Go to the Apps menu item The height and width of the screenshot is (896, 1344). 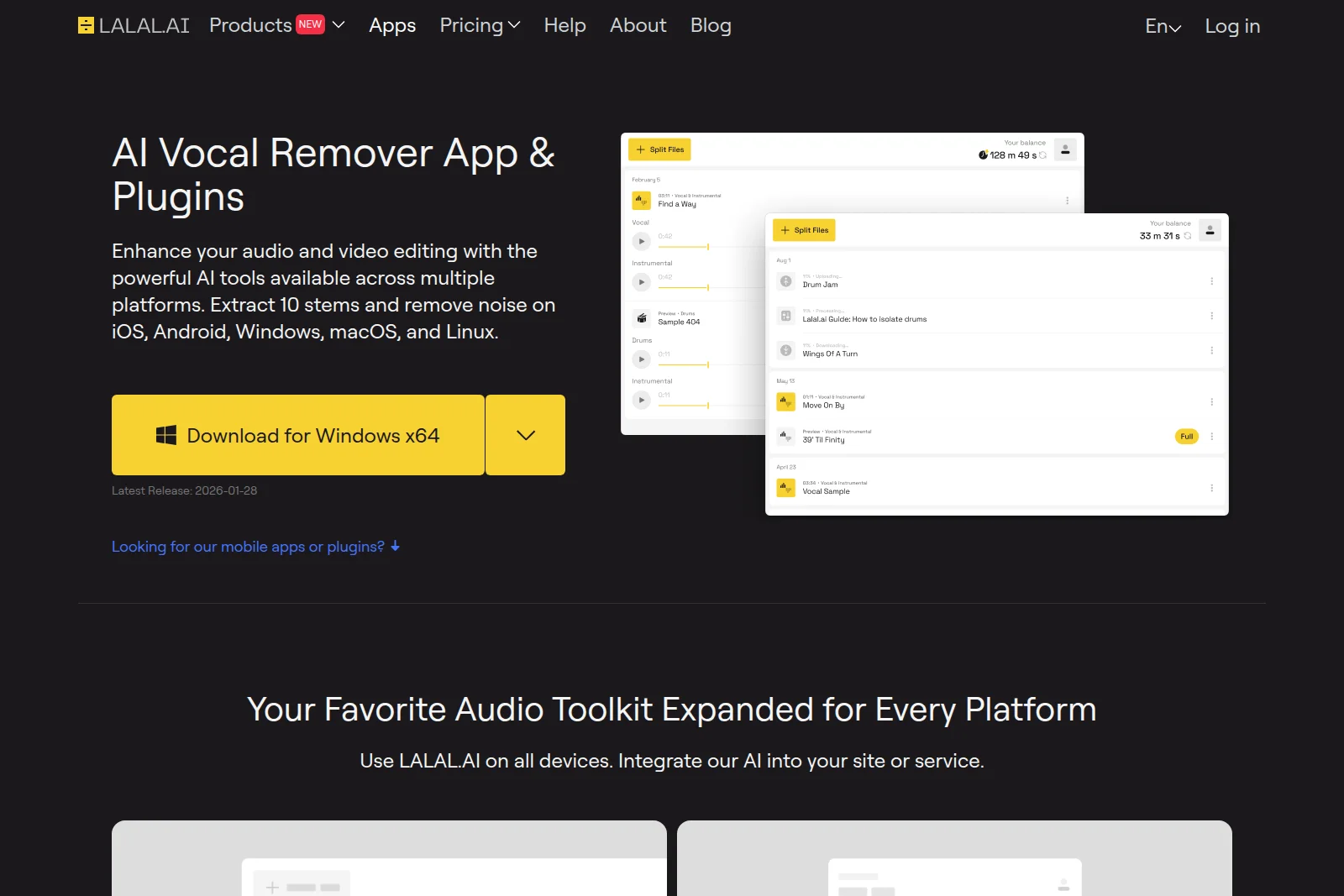point(391,25)
